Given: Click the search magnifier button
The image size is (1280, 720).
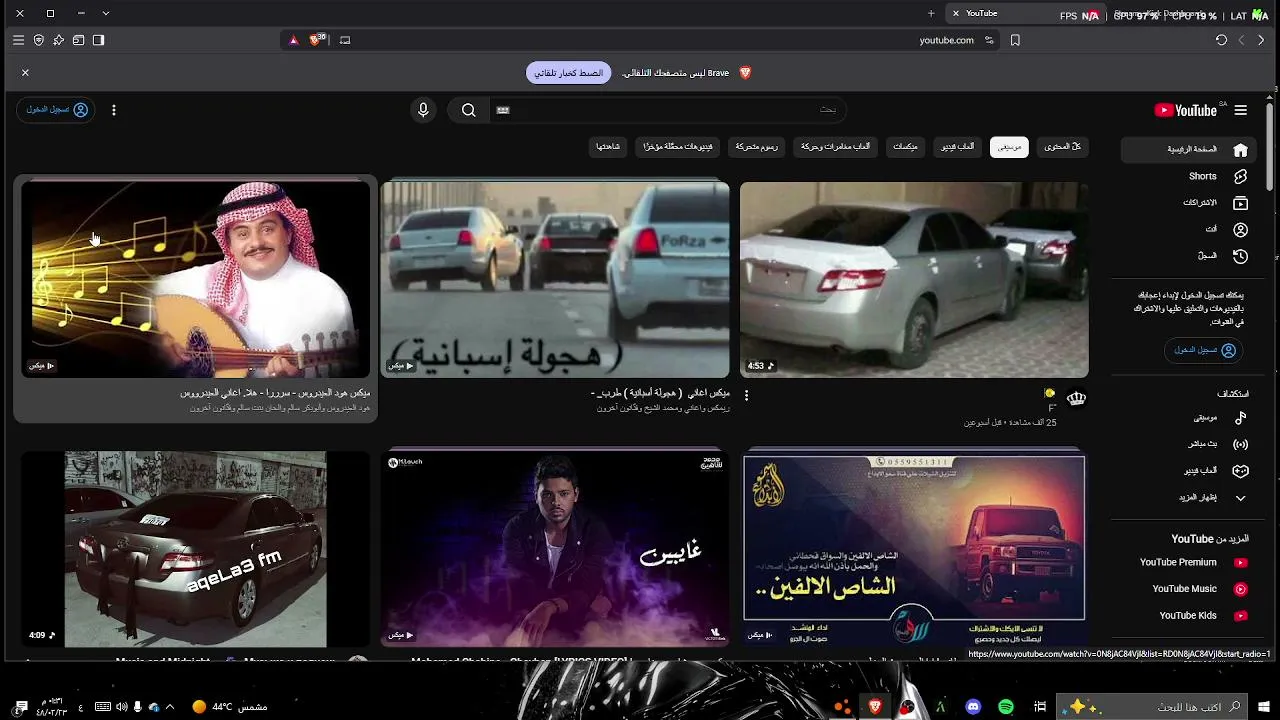Looking at the screenshot, I should point(468,110).
